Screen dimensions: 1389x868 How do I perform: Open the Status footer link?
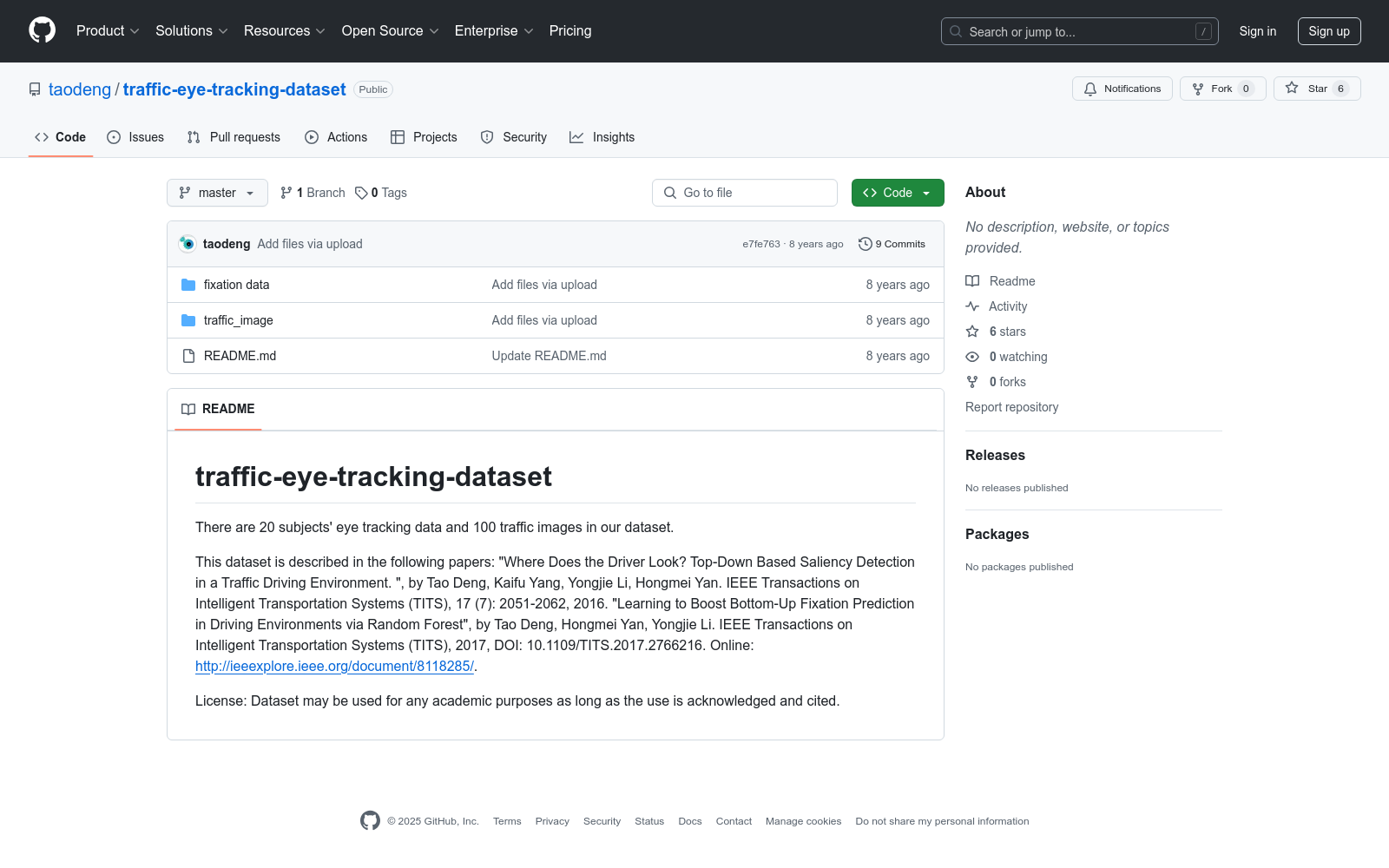(x=649, y=821)
